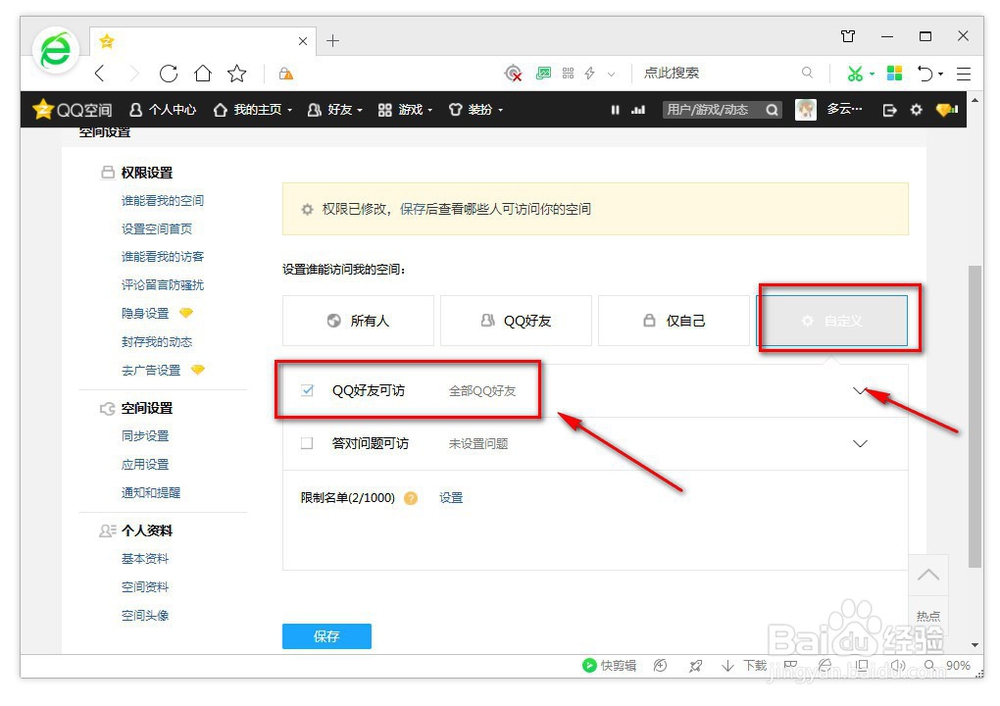Click the undo closed tab arrow icon

click(925, 73)
